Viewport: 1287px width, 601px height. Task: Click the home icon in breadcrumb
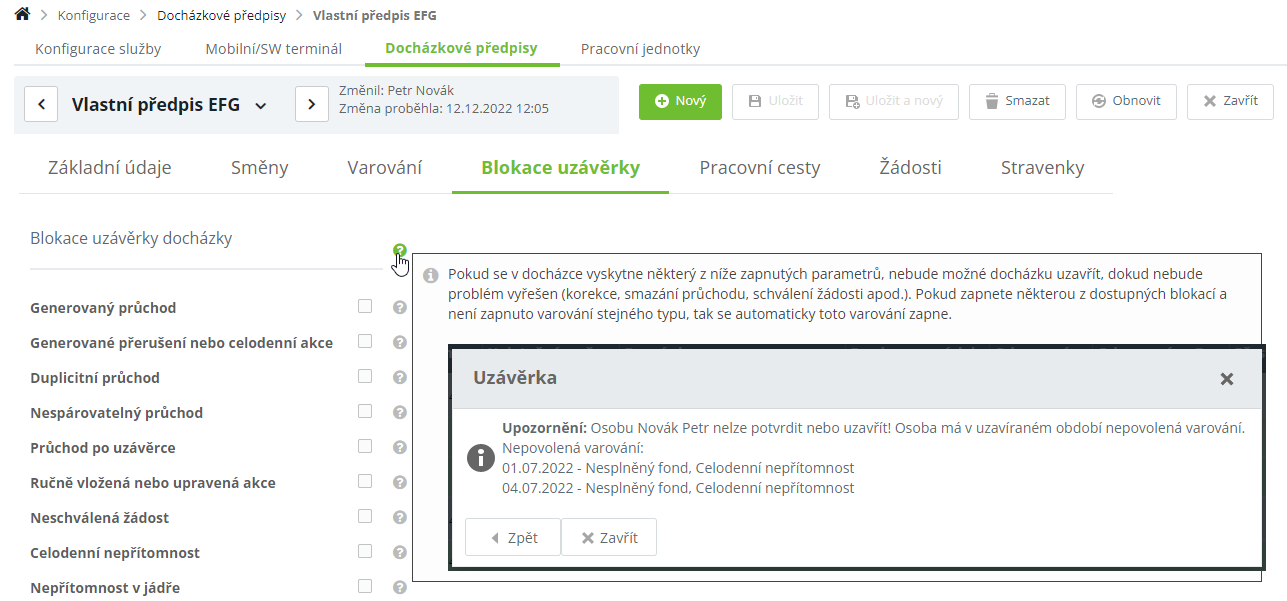click(x=22, y=15)
